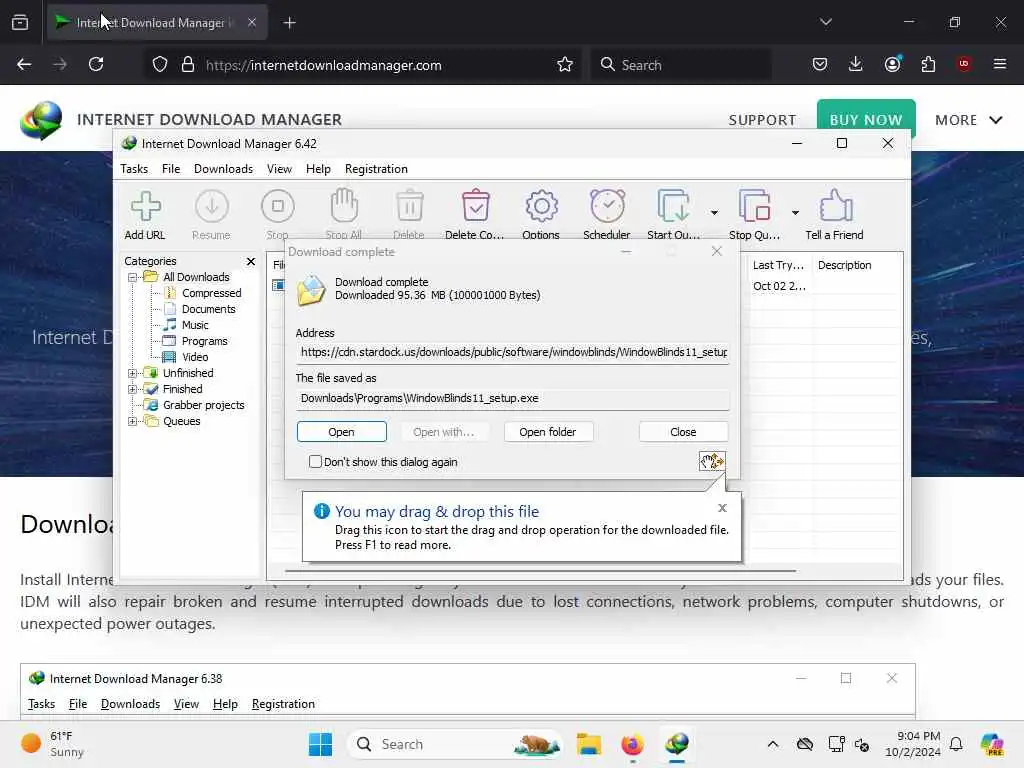
Task: Click the uBlock Origin extension icon
Action: (964, 64)
